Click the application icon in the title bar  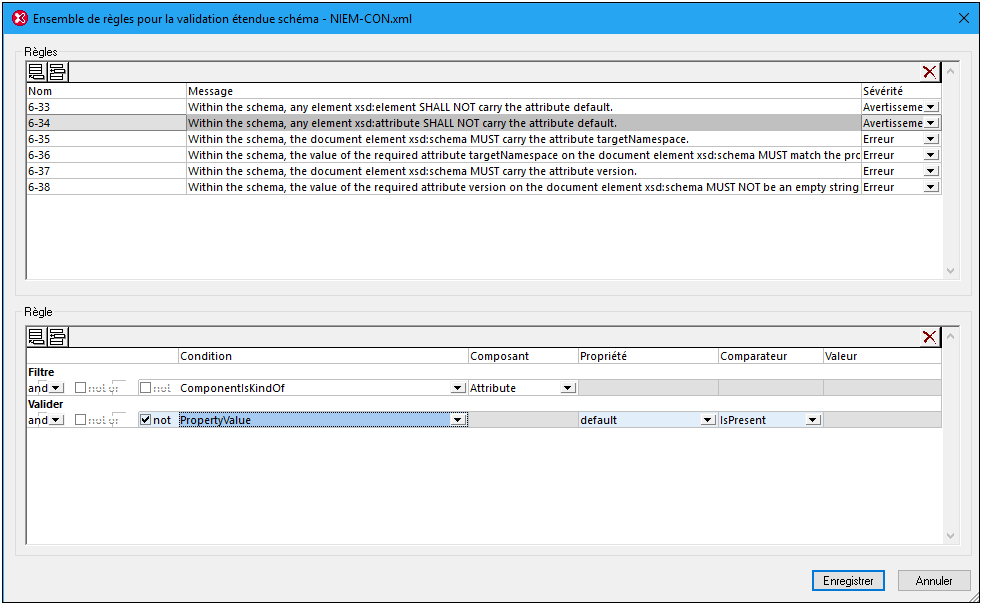(x=17, y=18)
